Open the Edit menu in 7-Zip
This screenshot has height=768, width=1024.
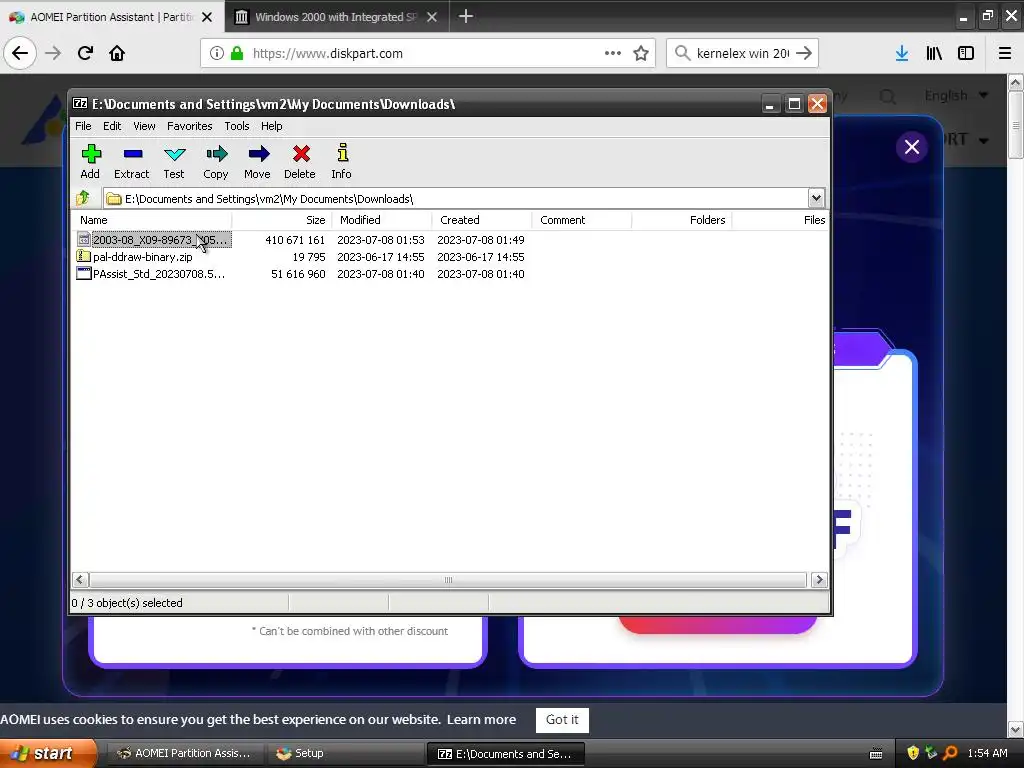[112, 126]
